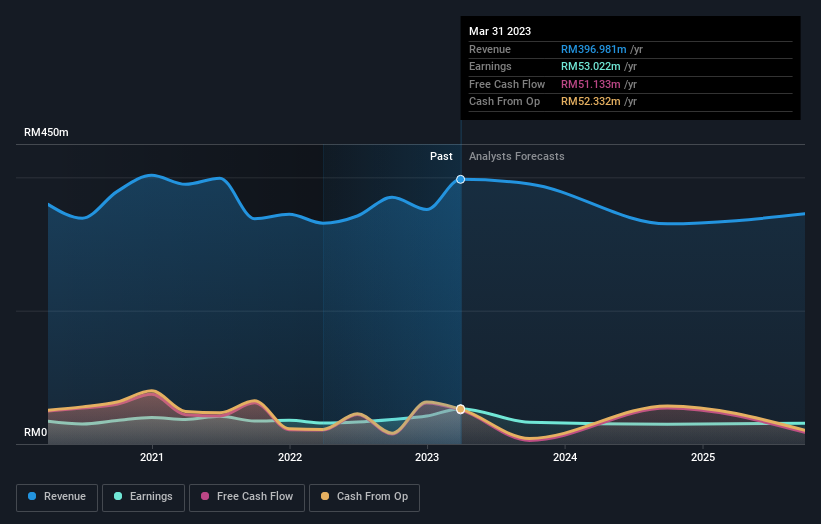Click the RM0 y-axis label

[x=36, y=432]
